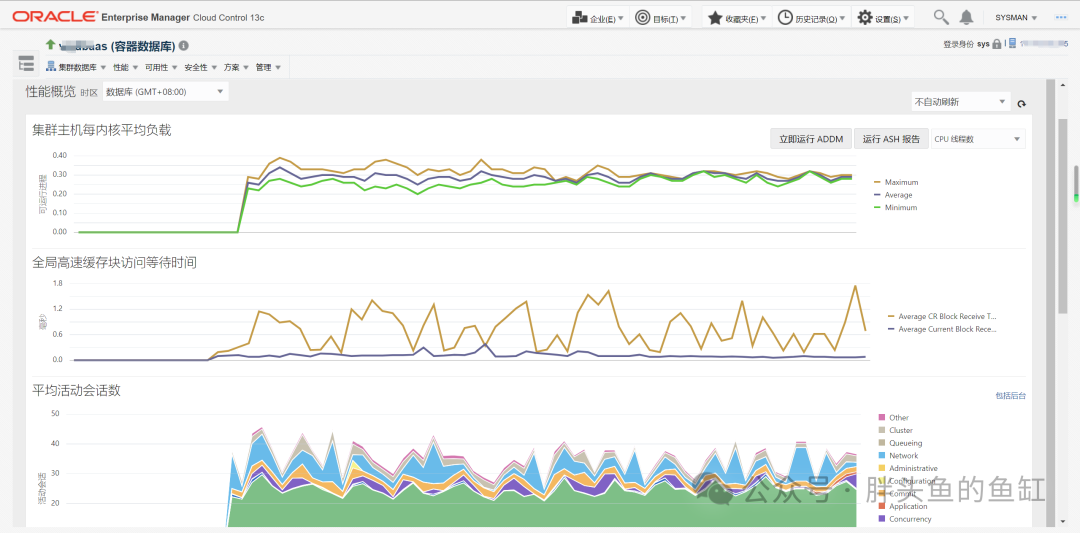Screen dimensions: 1080x533
Task: Click the 全局高速缓存块访问等待时间 heading
Action: click(x=115, y=262)
